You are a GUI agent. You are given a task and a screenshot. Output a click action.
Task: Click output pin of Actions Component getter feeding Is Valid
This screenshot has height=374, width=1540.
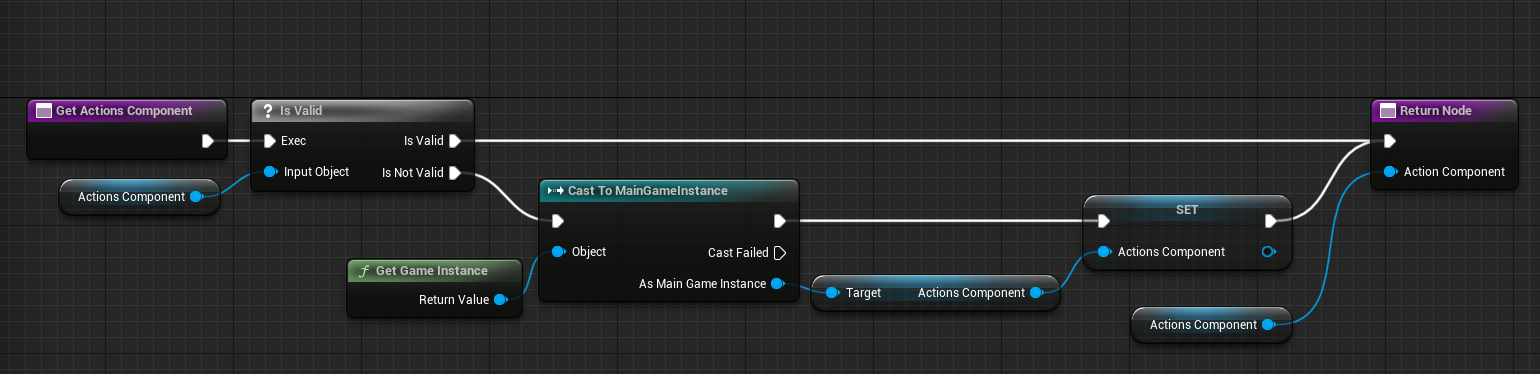[196, 197]
